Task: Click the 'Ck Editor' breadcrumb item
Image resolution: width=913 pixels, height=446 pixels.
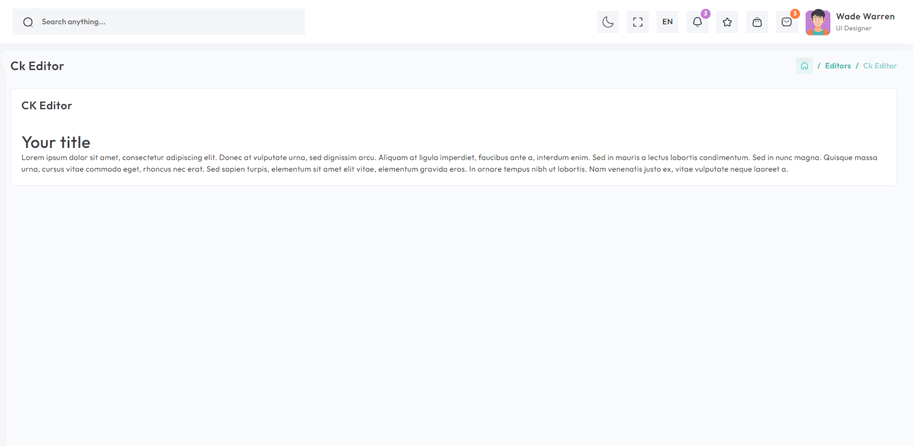Action: [879, 66]
